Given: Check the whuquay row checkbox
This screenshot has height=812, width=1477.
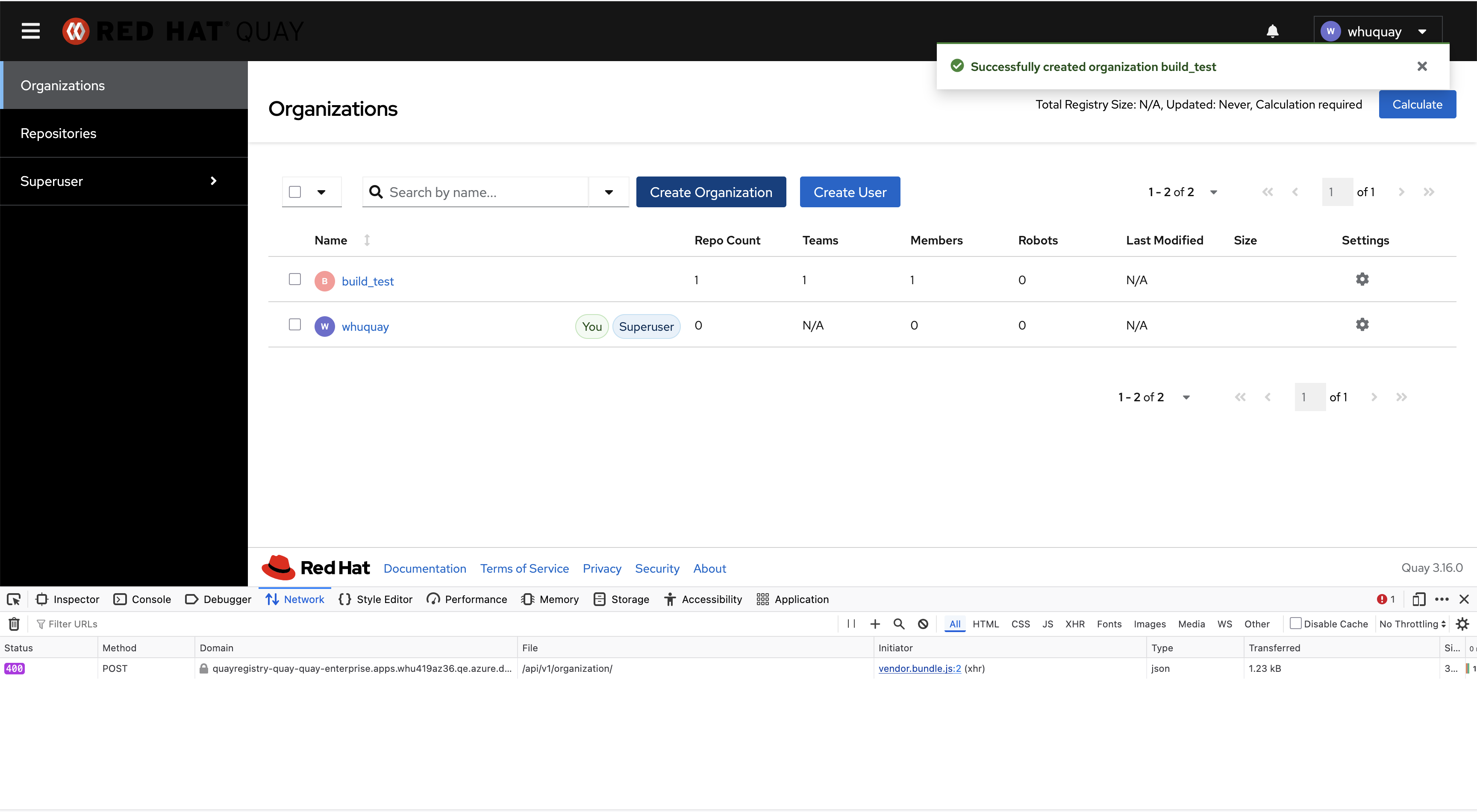Looking at the screenshot, I should [x=295, y=324].
